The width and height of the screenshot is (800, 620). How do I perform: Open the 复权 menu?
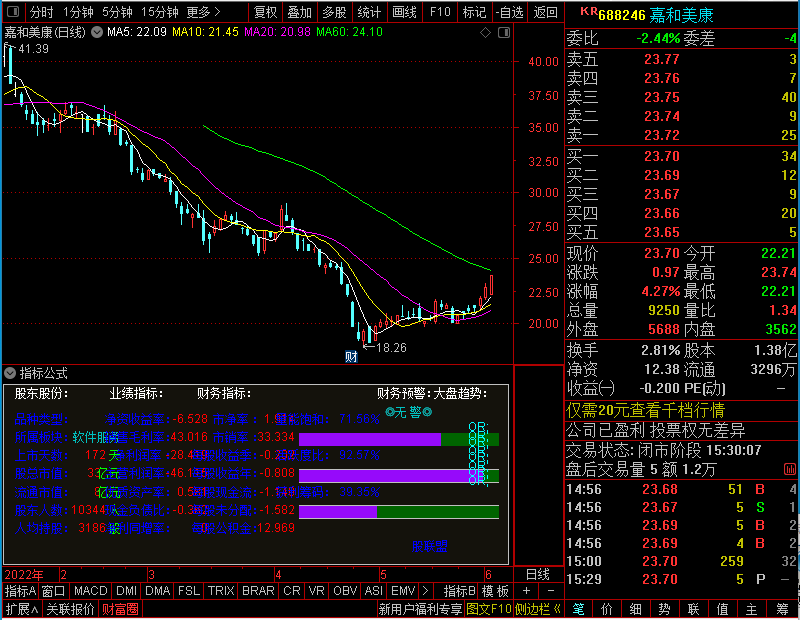click(x=265, y=12)
